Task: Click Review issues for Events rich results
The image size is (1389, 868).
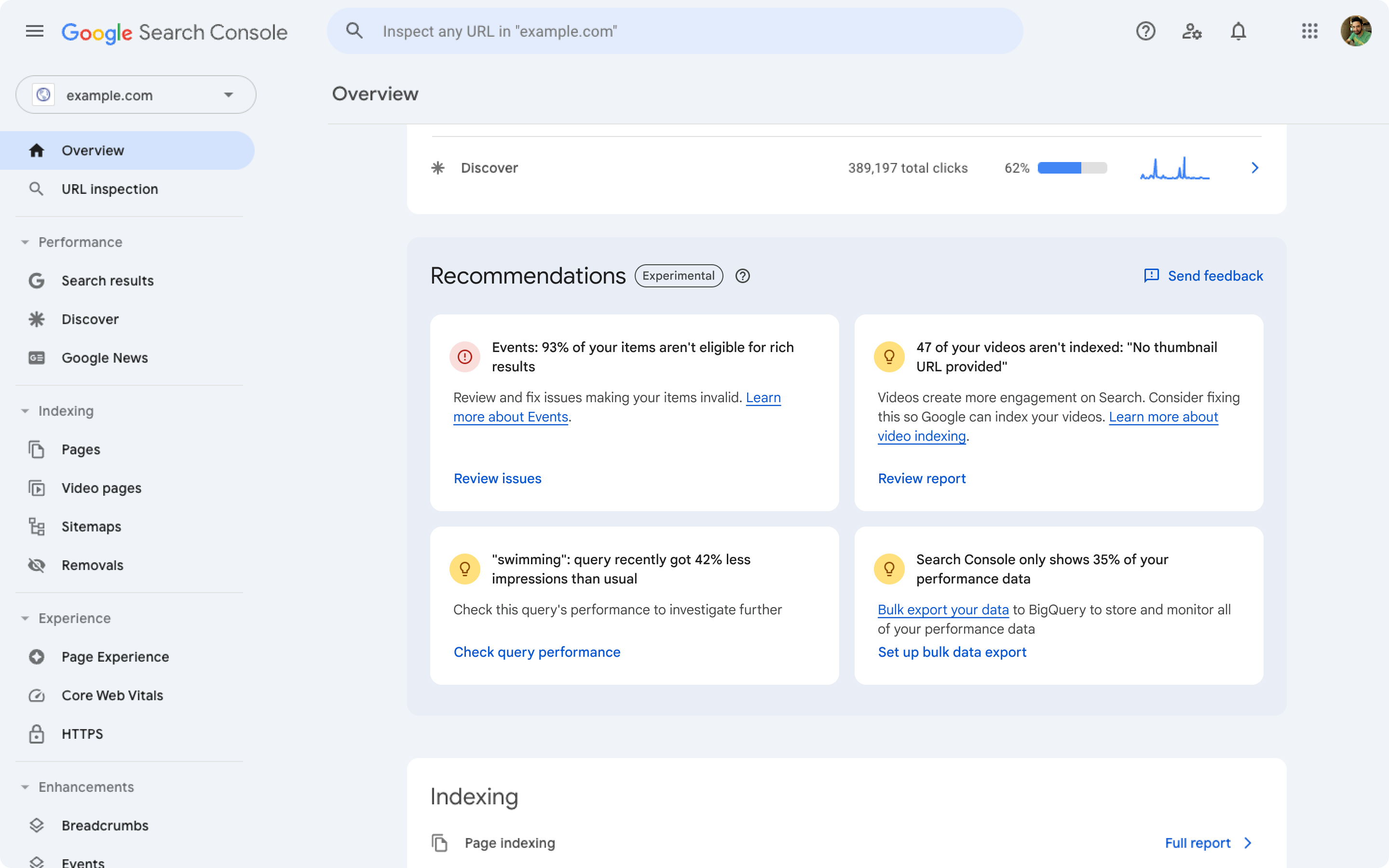Action: coord(497,478)
